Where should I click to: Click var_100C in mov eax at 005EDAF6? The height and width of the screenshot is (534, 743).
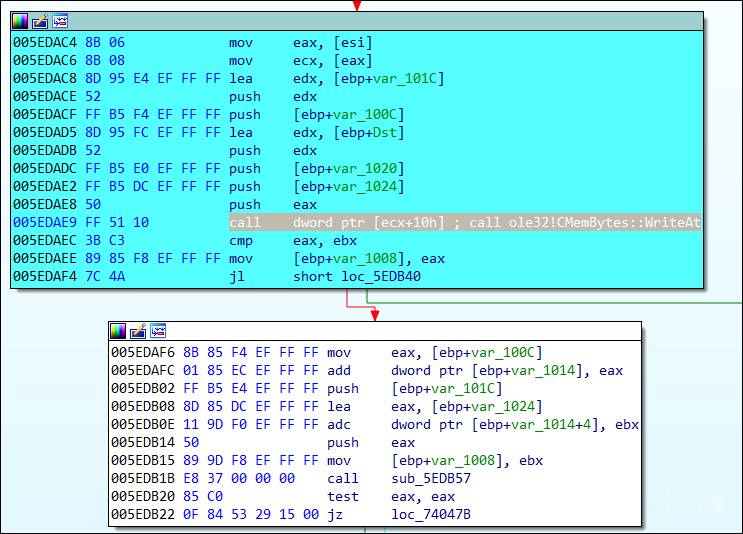tap(503, 353)
